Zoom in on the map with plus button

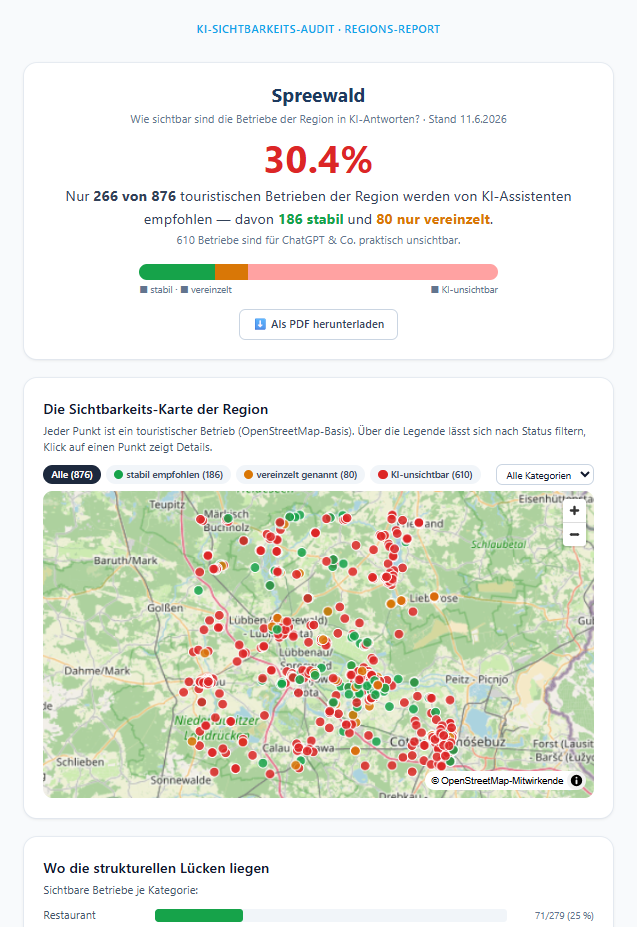(574, 511)
